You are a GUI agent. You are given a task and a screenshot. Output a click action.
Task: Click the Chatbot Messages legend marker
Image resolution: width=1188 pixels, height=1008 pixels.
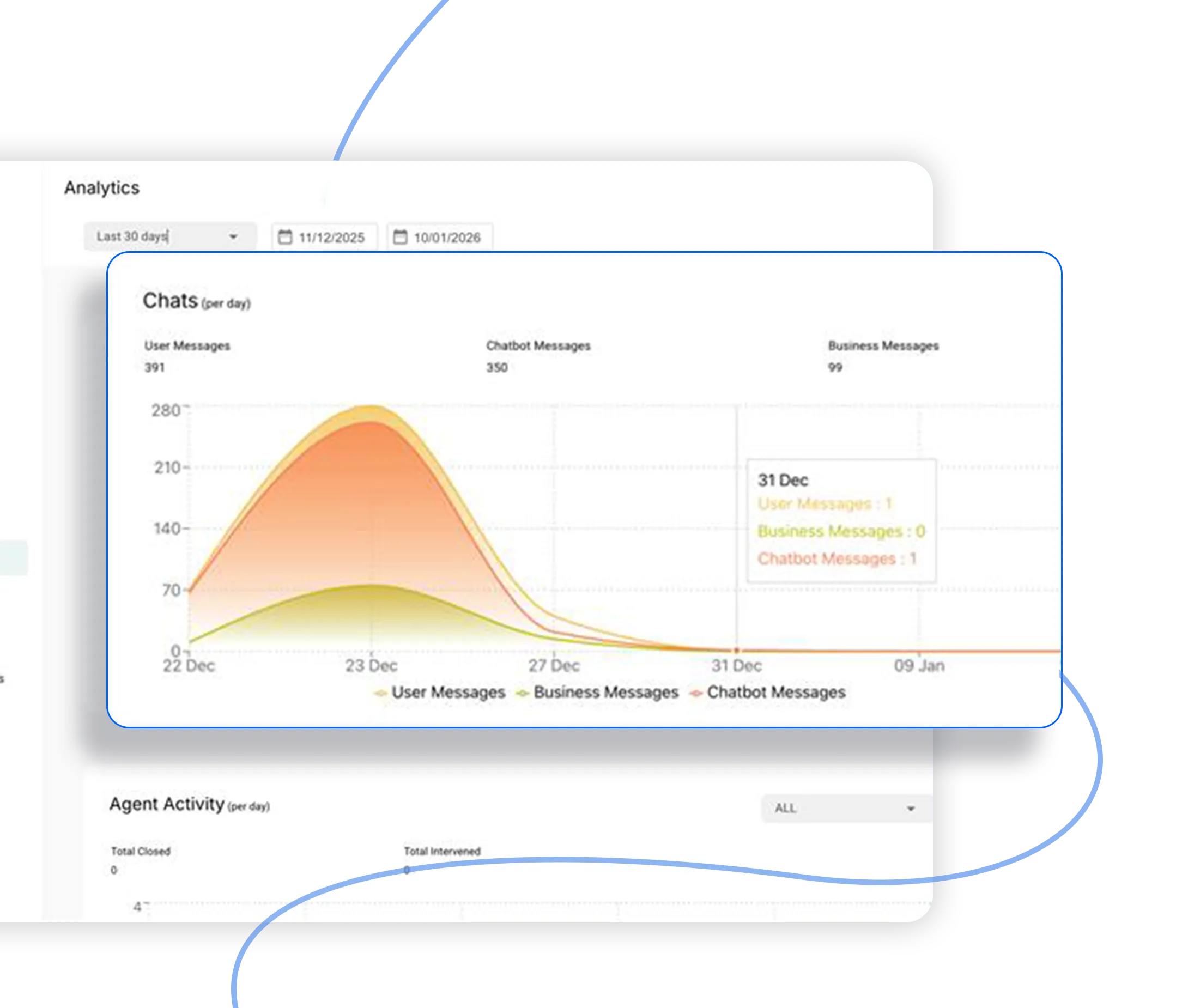pos(696,693)
